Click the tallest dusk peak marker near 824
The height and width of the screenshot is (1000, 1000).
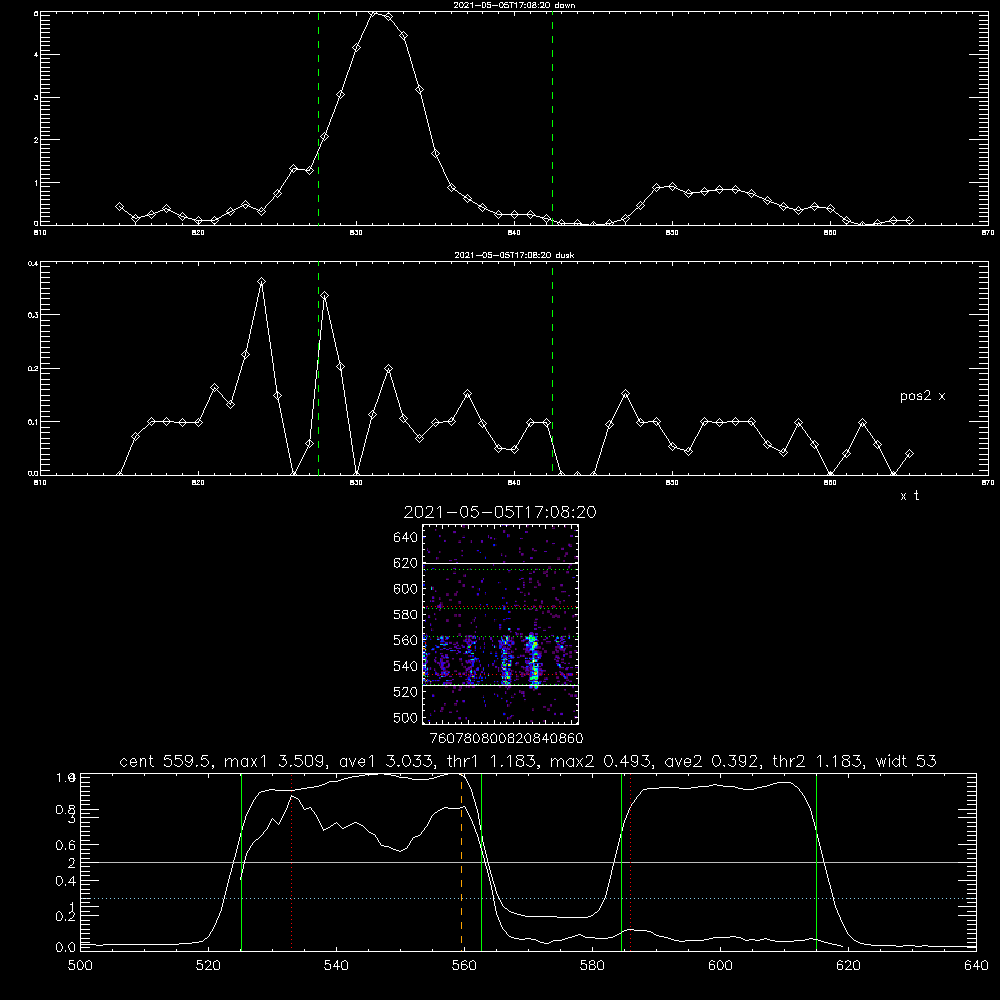pos(261,281)
